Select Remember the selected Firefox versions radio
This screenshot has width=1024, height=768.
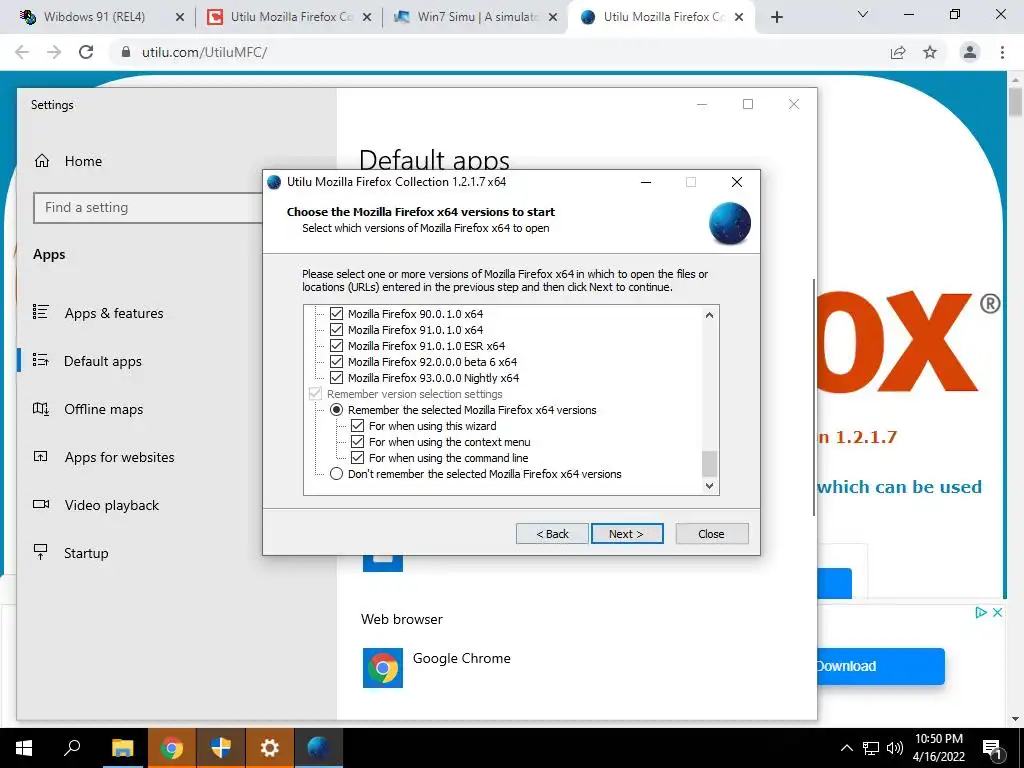(336, 410)
